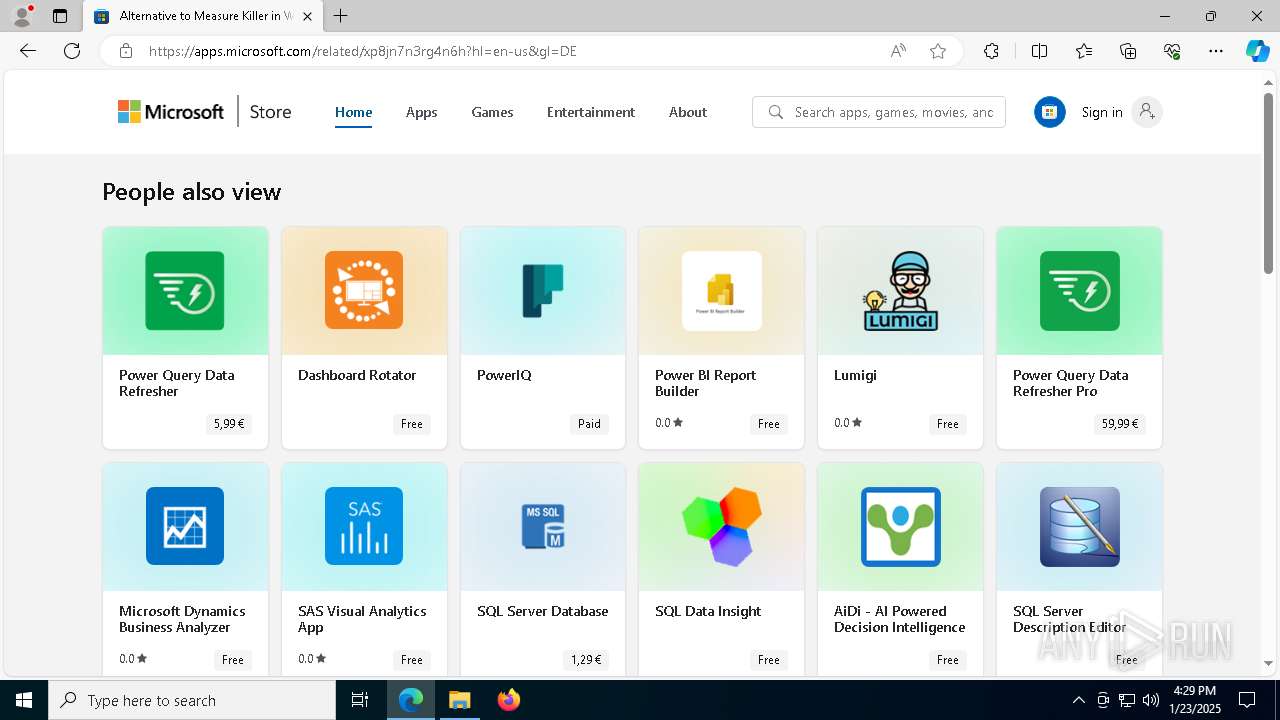Viewport: 1280px width, 720px height.
Task: Activate Read aloud icon in address bar
Action: [898, 51]
